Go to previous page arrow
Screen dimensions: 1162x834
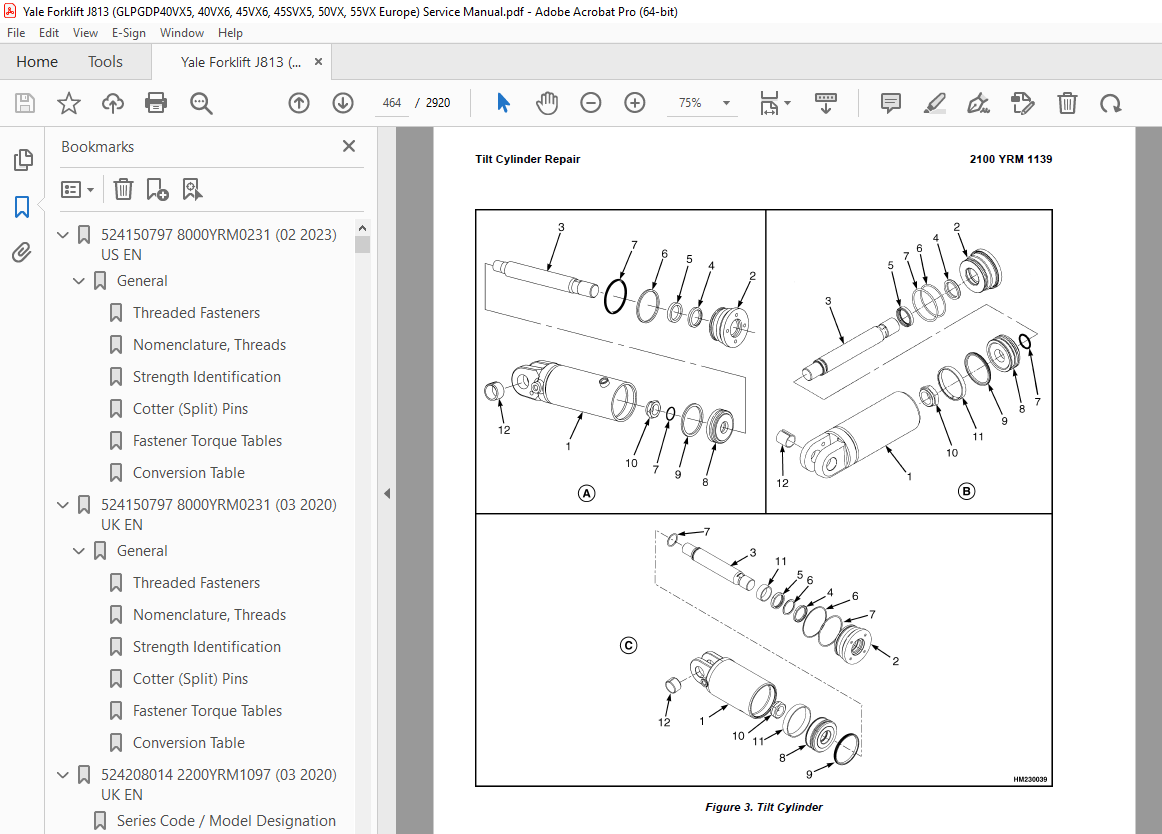click(299, 103)
